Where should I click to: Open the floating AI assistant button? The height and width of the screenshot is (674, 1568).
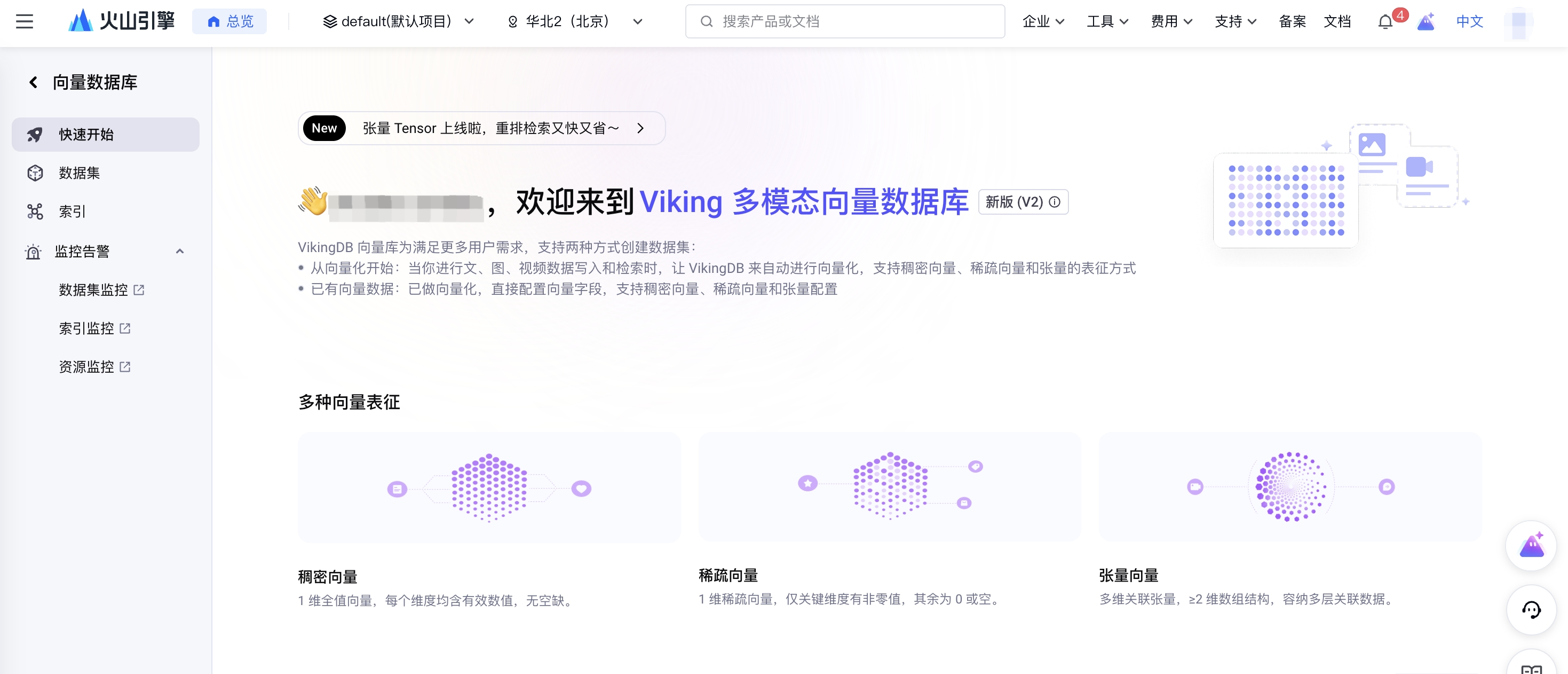[1531, 545]
